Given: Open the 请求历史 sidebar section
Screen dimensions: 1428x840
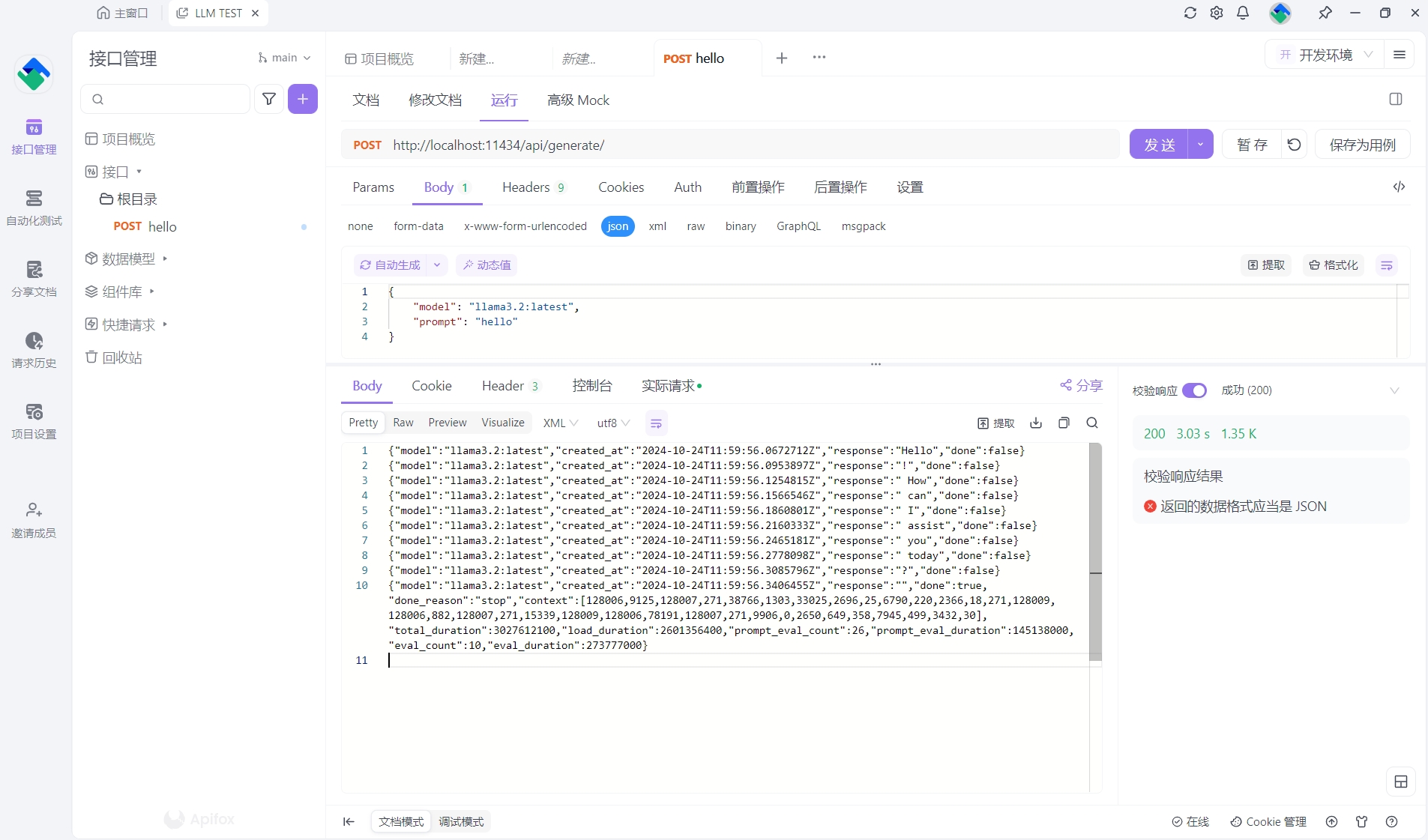Looking at the screenshot, I should [x=34, y=350].
